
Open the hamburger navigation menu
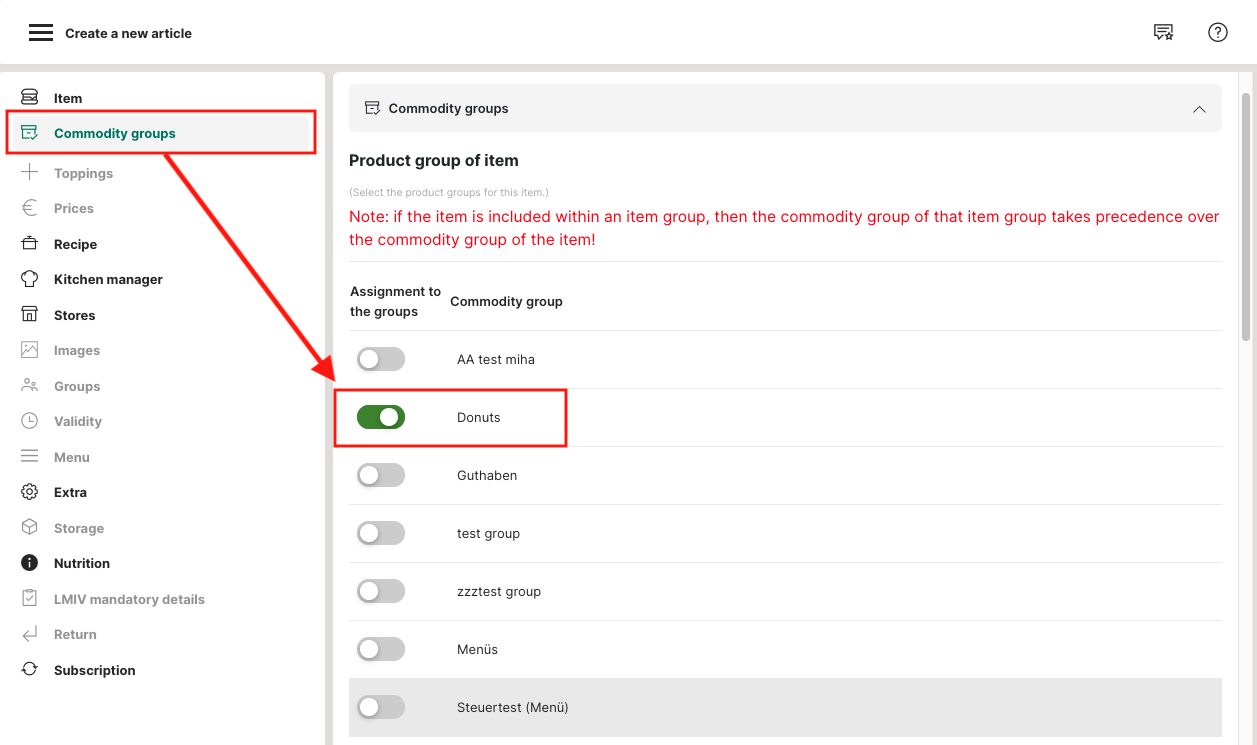pos(40,33)
